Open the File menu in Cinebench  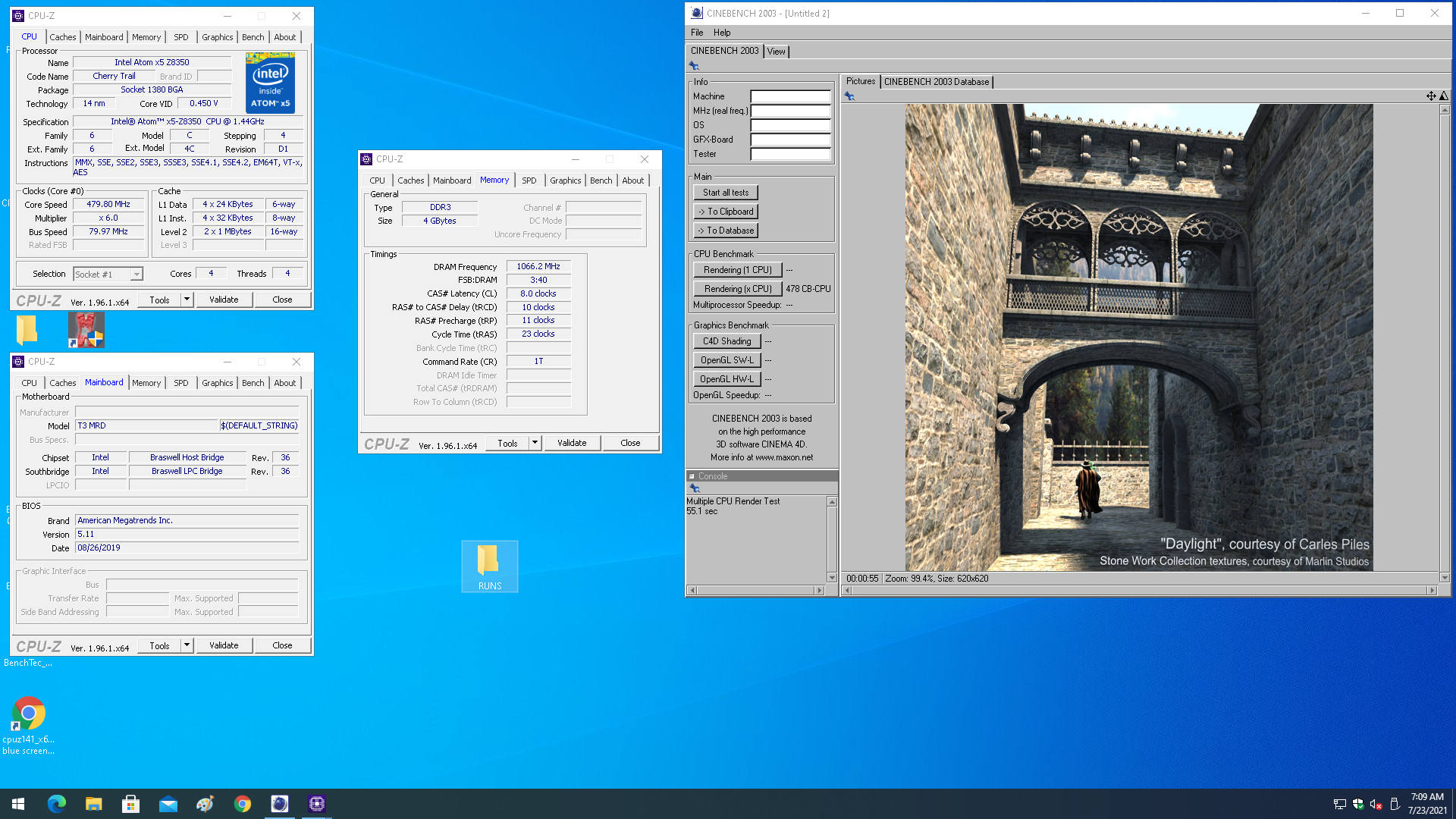[697, 33]
